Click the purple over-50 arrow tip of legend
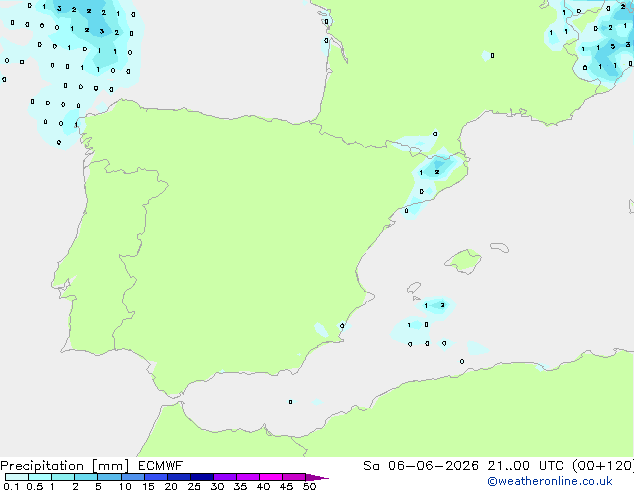Viewport: 634px width, 490px height. 317,477
